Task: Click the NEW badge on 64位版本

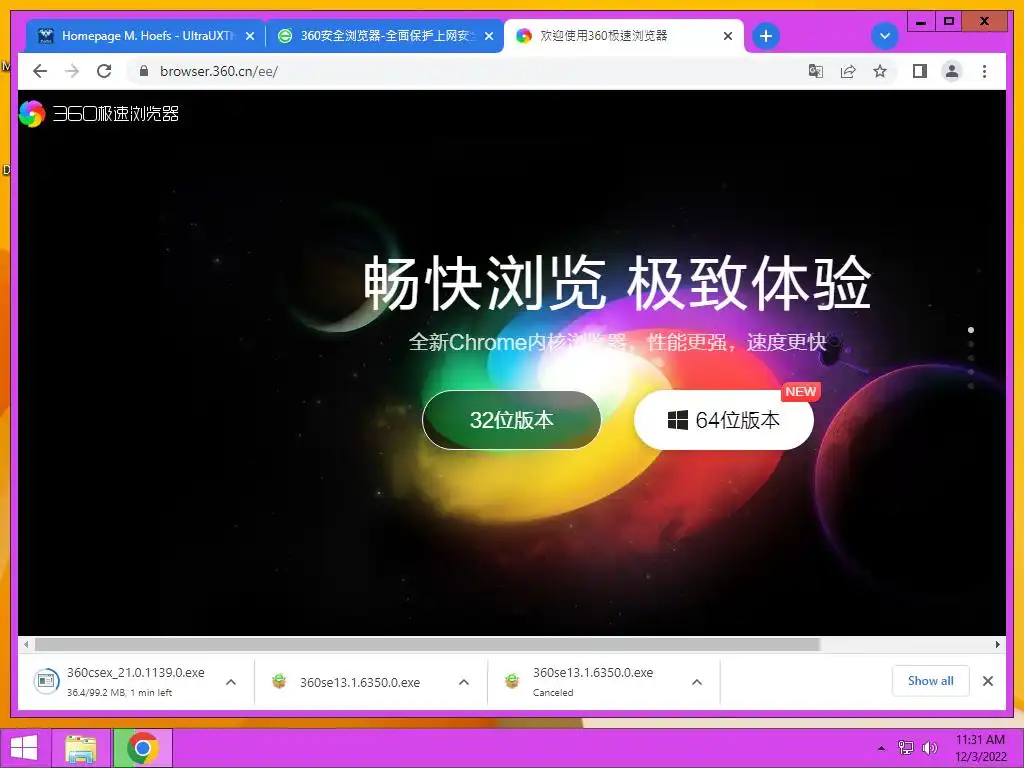Action: (801, 392)
